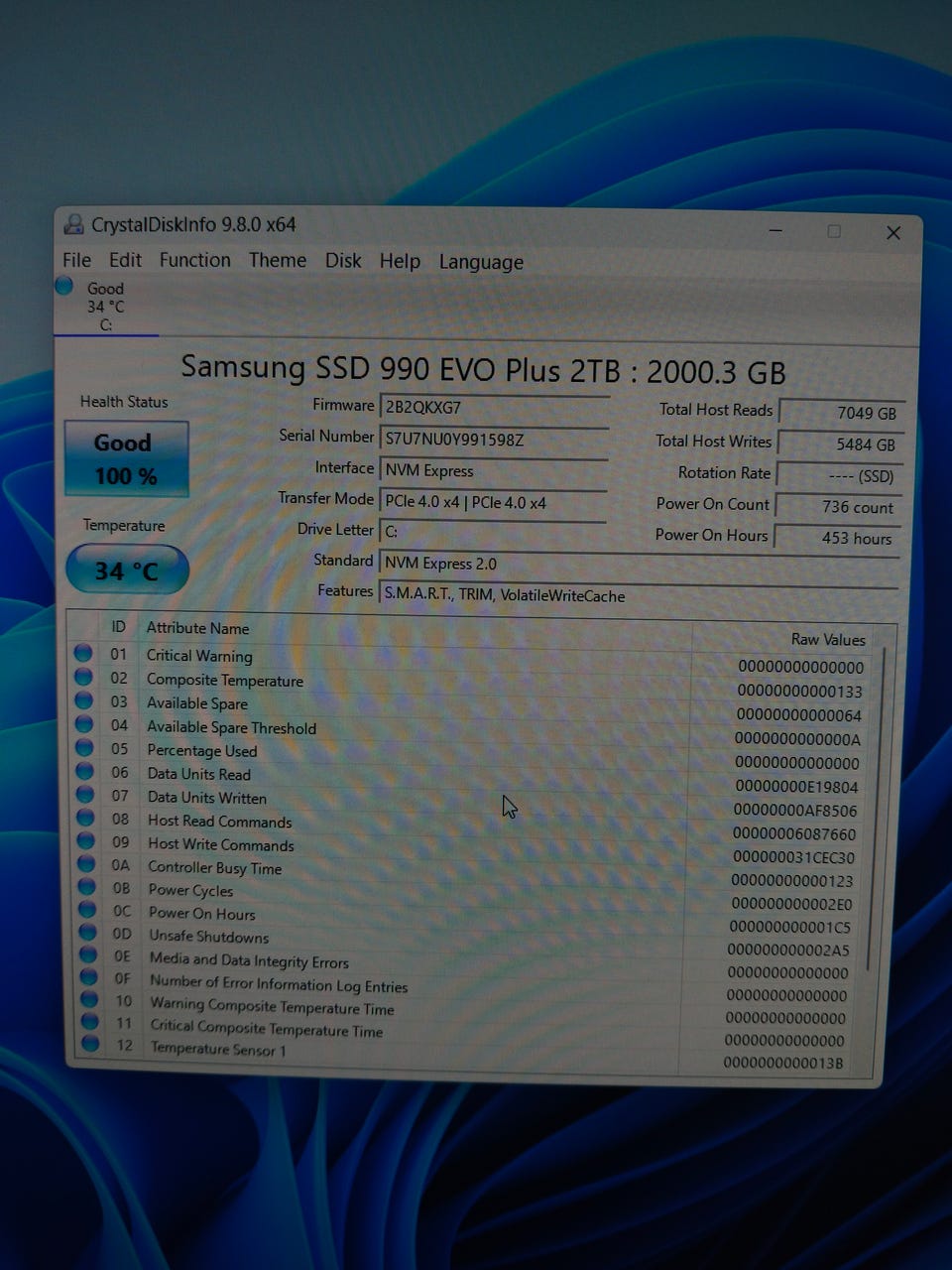
Task: Click the Interface field NVM Express
Action: (494, 471)
